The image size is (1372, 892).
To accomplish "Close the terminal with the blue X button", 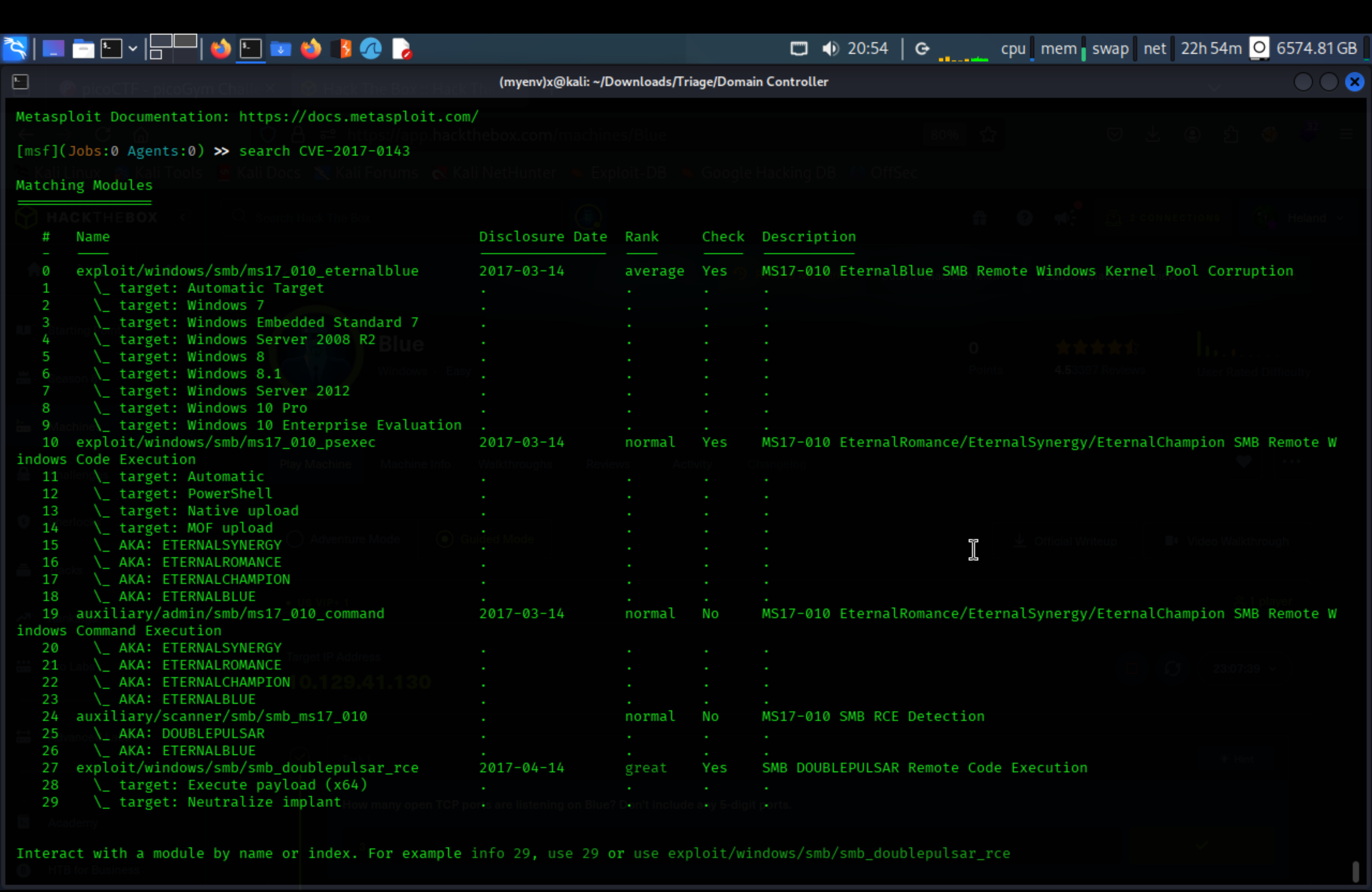I will pyautogui.click(x=1355, y=82).
